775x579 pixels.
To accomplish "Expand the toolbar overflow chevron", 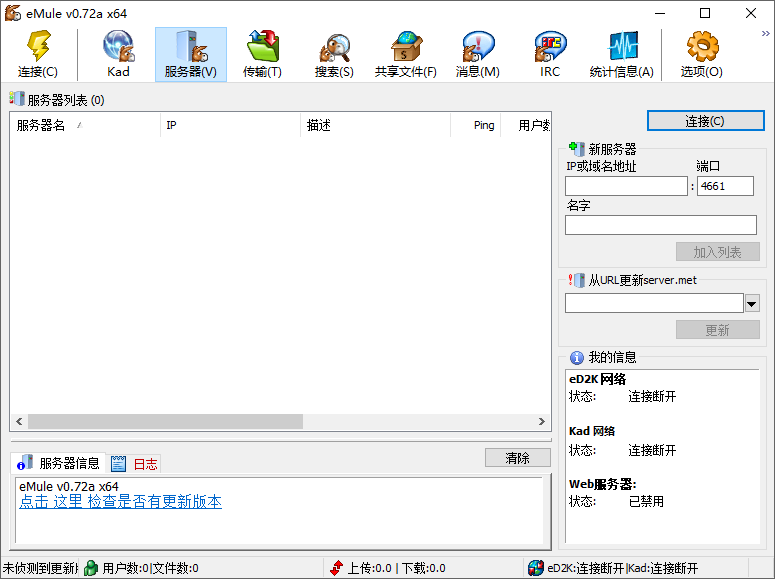I will tap(766, 34).
